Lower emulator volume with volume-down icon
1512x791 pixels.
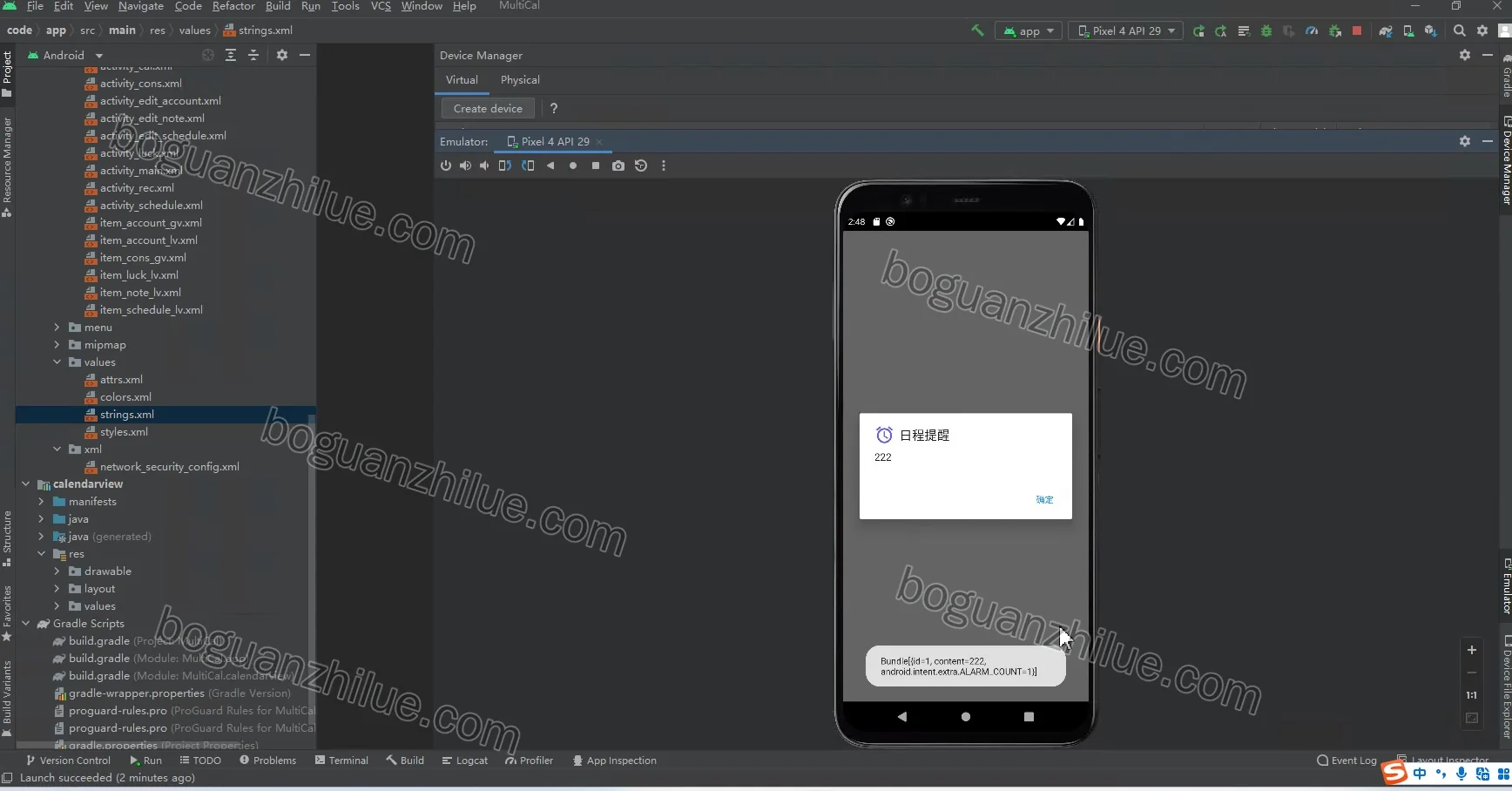[484, 166]
